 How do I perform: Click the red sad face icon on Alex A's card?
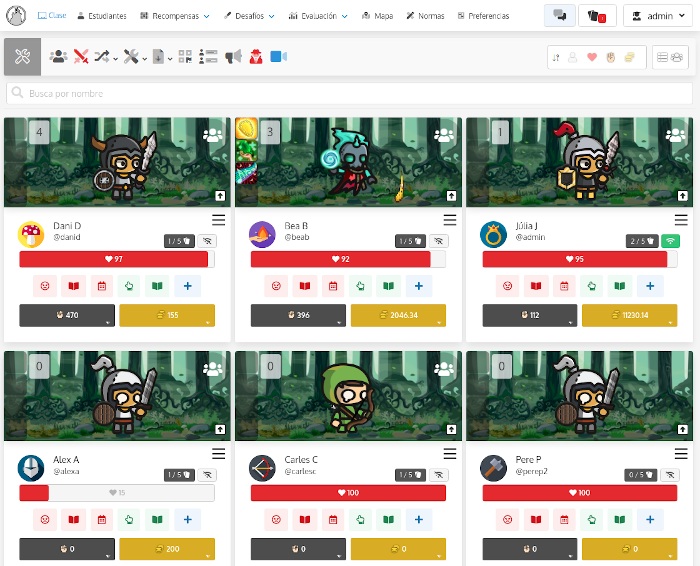44,520
